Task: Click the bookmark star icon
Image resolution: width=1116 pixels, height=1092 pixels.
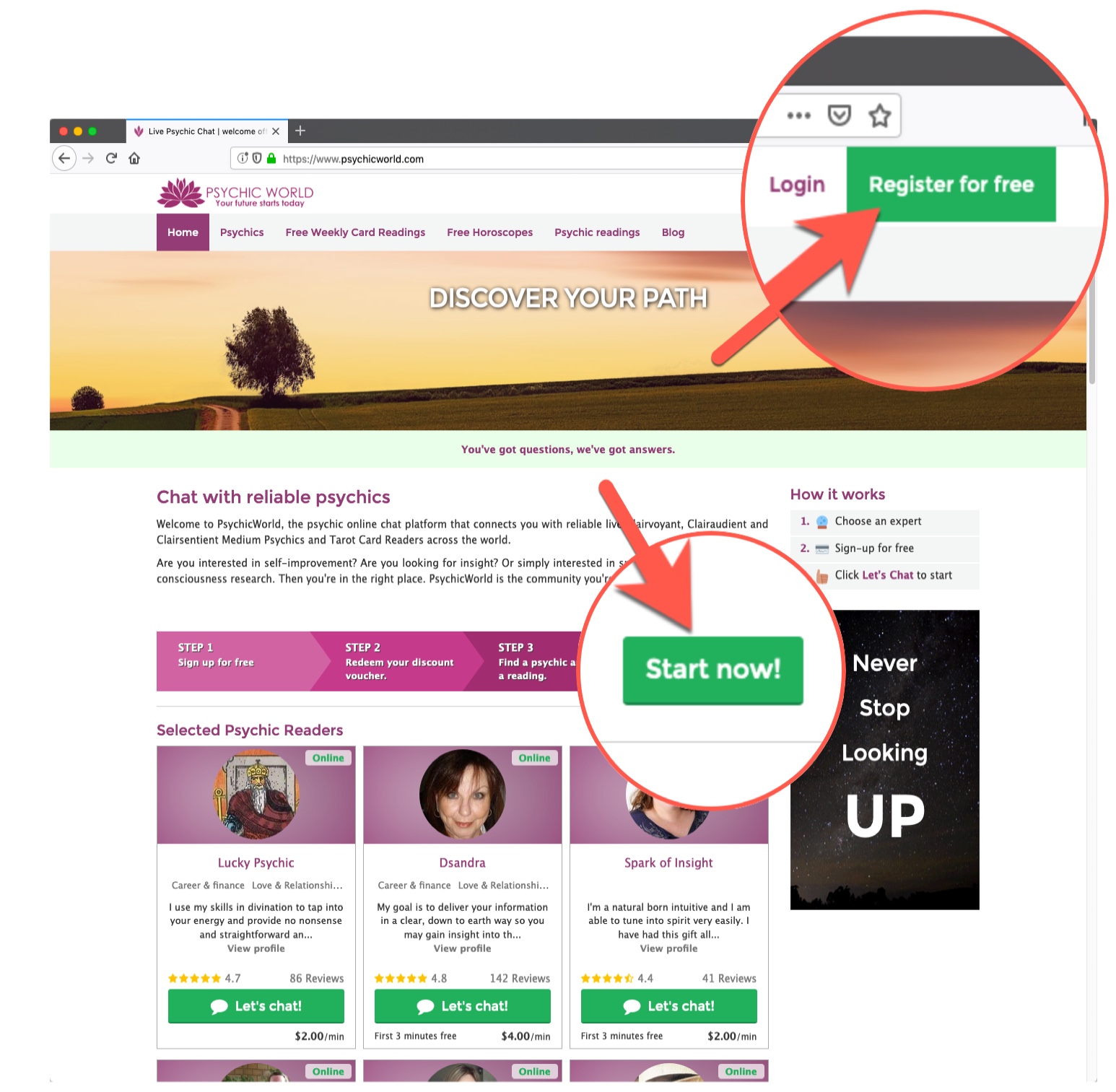Action: pos(879,115)
